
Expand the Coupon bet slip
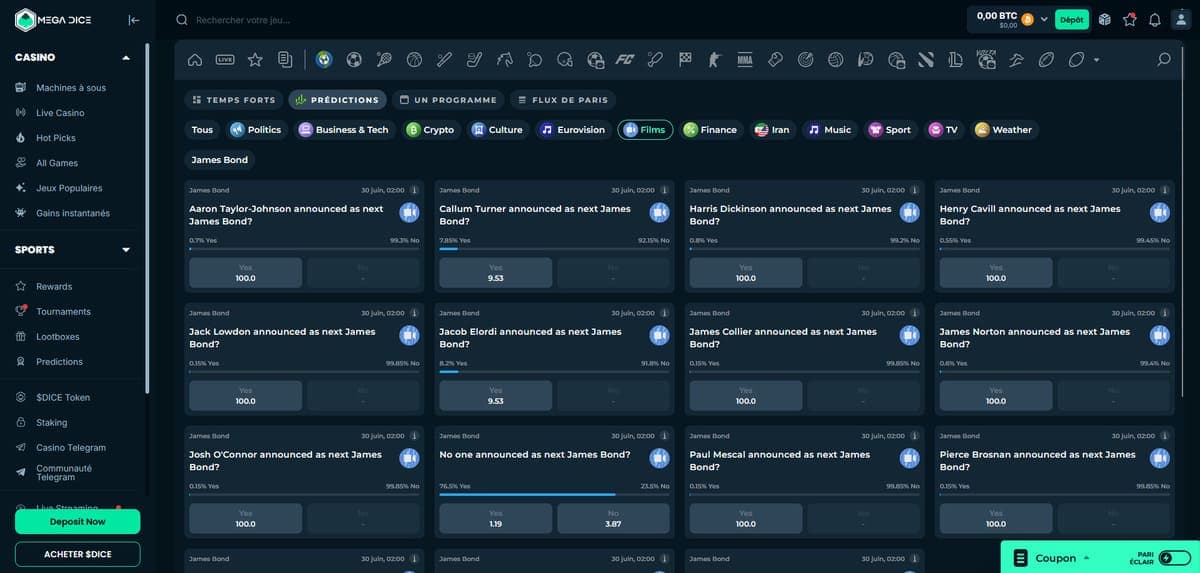[x=1055, y=558]
